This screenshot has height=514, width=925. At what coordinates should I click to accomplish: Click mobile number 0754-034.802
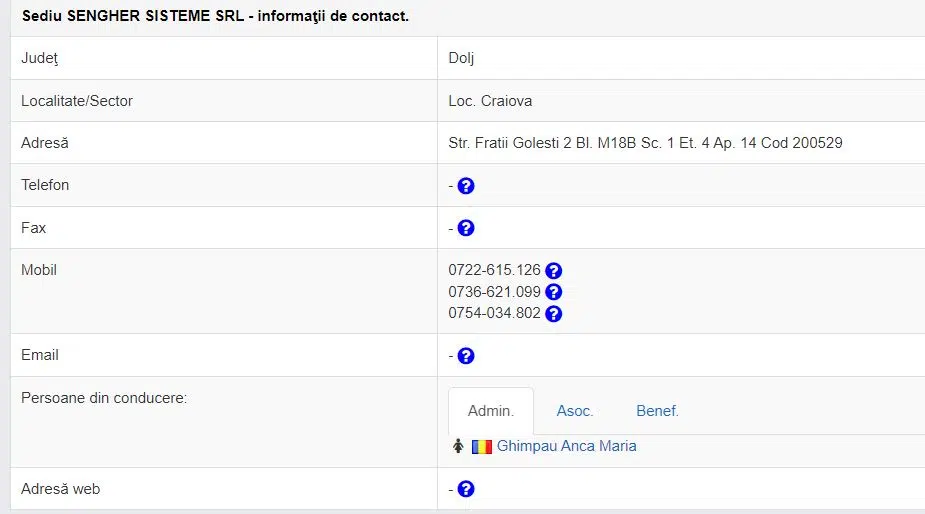[x=494, y=313]
